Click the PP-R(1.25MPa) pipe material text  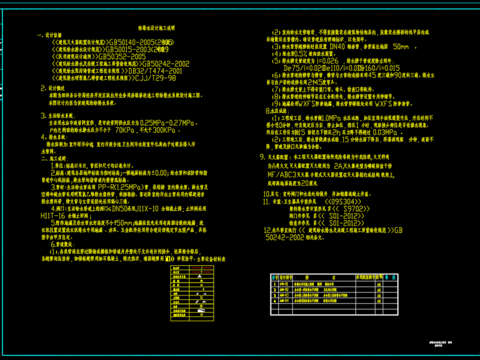pyautogui.click(x=121, y=187)
